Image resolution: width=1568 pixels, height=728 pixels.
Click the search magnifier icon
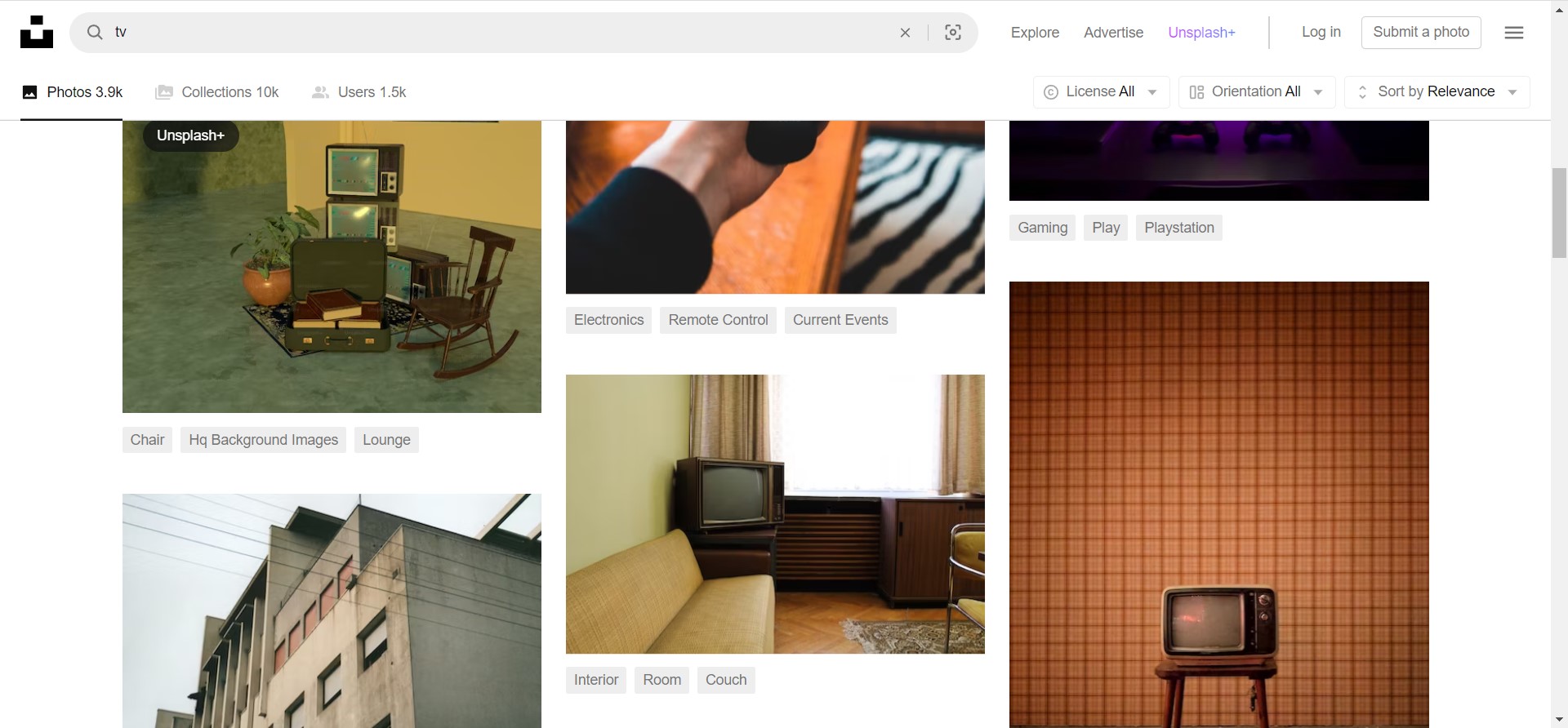pyautogui.click(x=96, y=33)
